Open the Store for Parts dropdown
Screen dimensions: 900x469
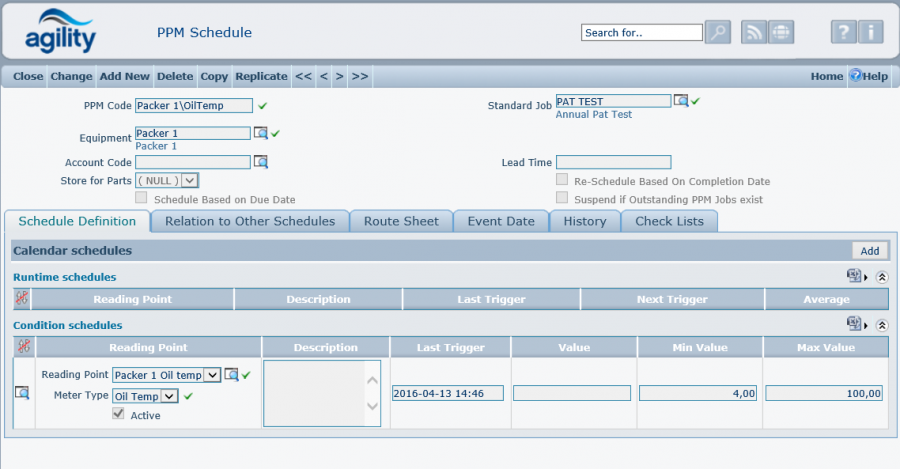(190, 181)
